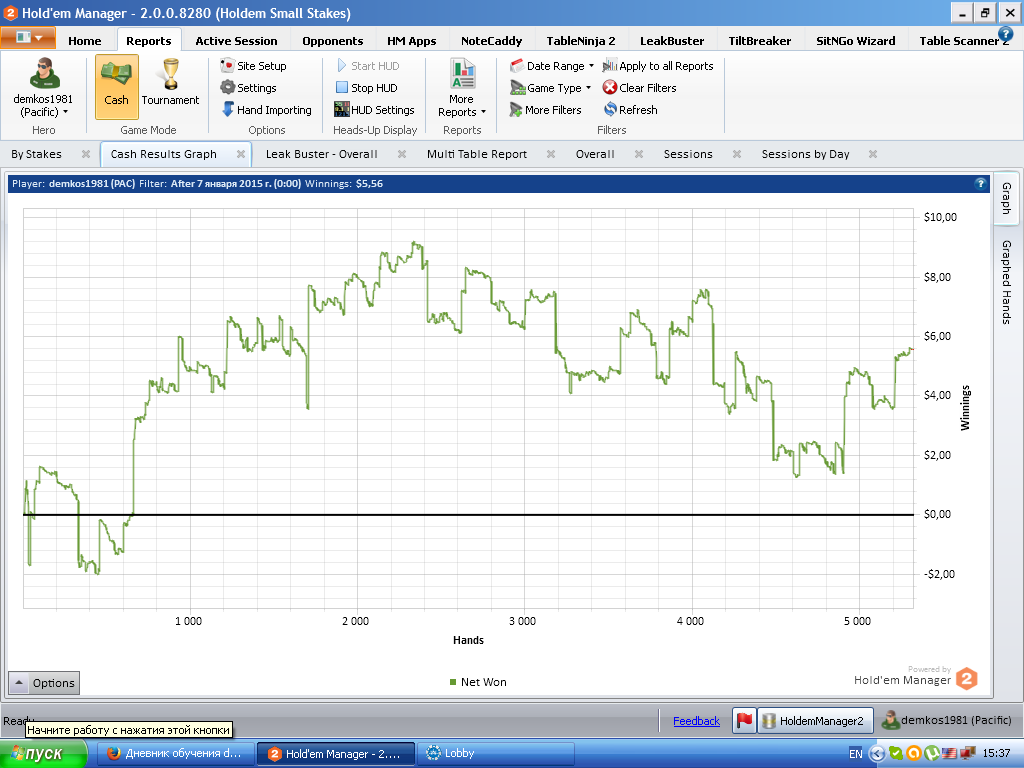This screenshot has height=768, width=1024.
Task: Open Site Setup options
Action: click(253, 66)
